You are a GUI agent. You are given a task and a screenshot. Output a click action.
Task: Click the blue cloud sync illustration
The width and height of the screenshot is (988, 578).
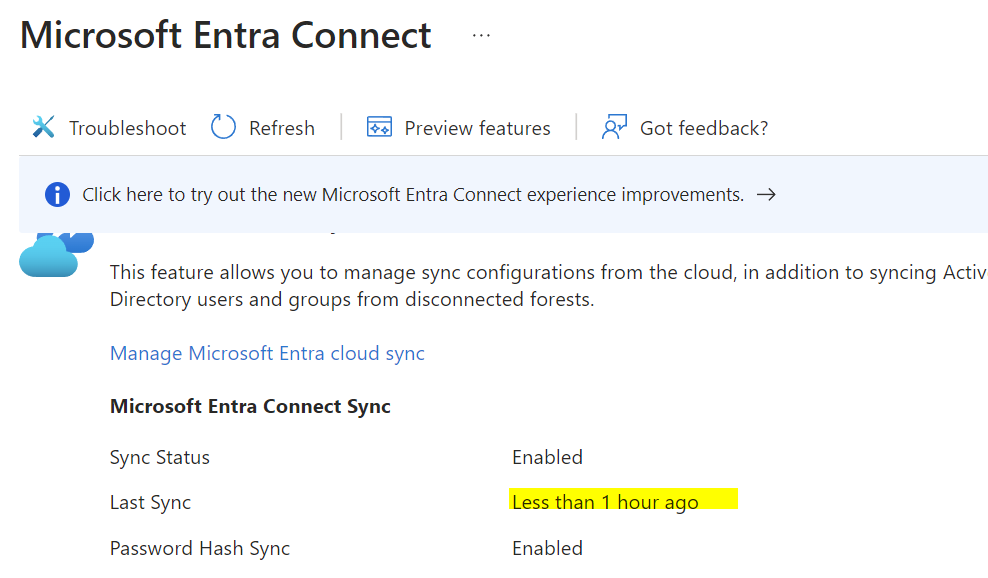point(55,253)
